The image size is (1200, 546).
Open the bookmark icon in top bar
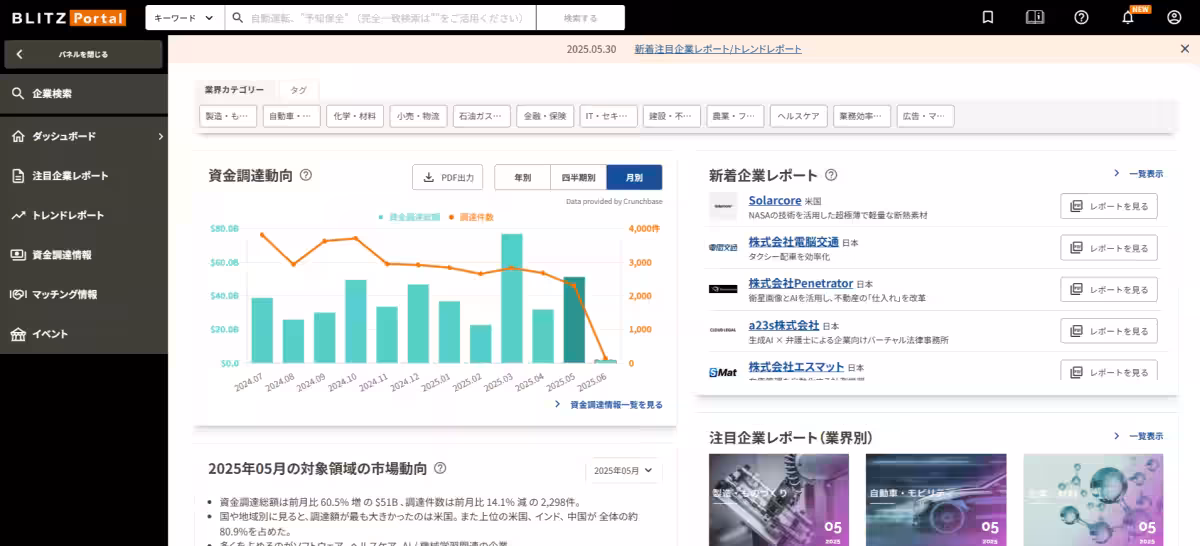point(988,17)
